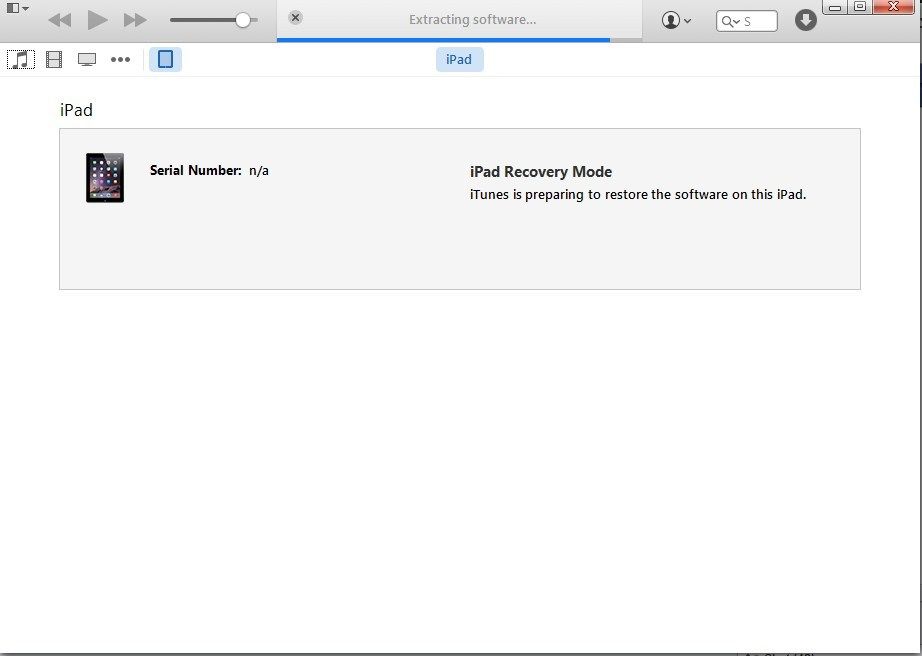Click the iPad device thumbnail image
922x656 pixels.
(105, 178)
